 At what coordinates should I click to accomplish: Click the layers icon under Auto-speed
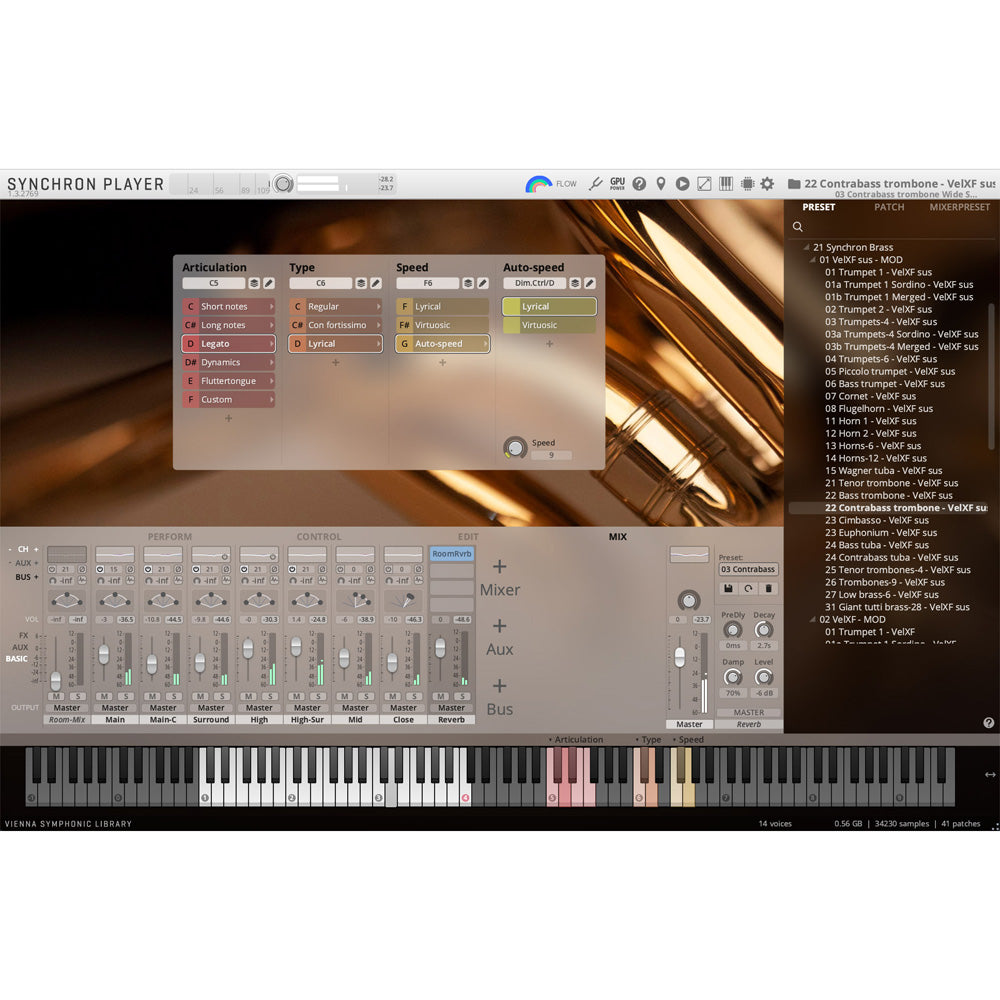pyautogui.click(x=575, y=283)
